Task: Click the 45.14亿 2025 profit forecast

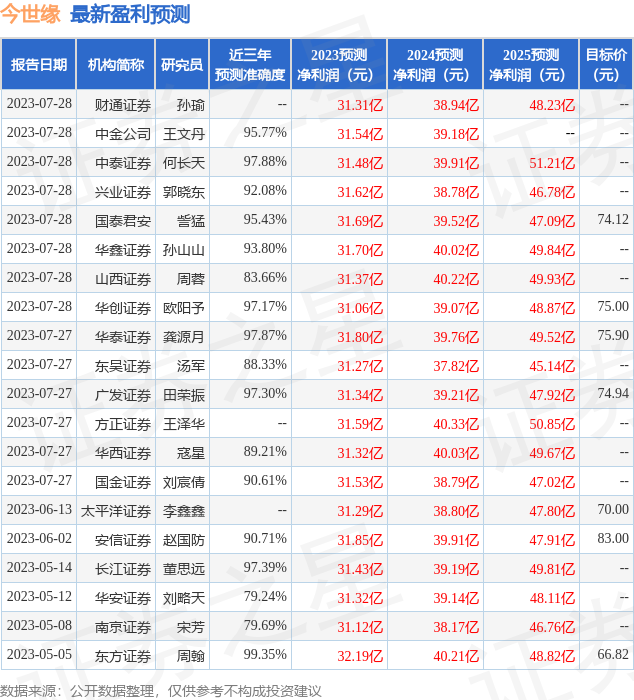Action: click(552, 367)
